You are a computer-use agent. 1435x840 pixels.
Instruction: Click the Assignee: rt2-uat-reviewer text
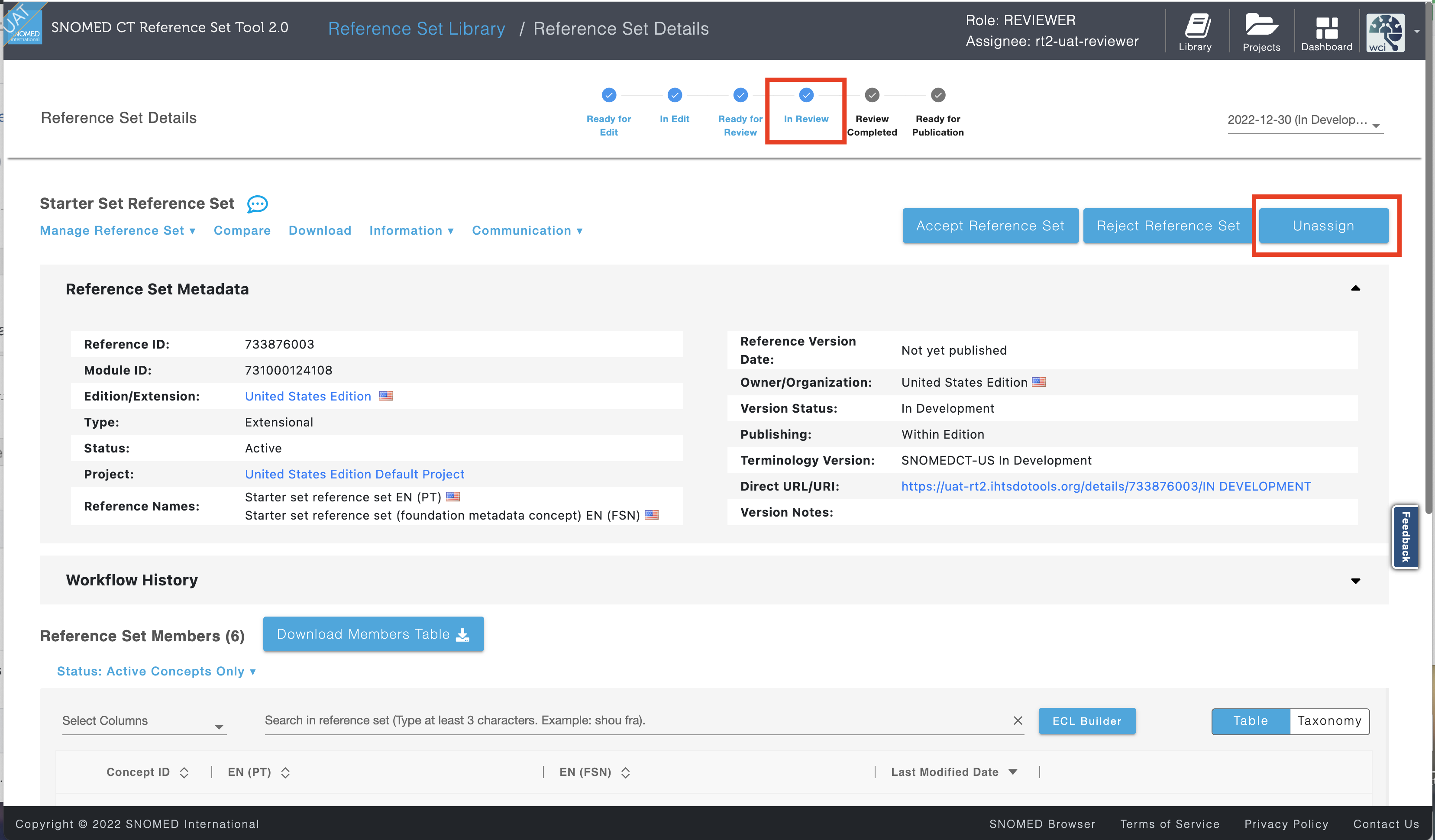[1052, 41]
